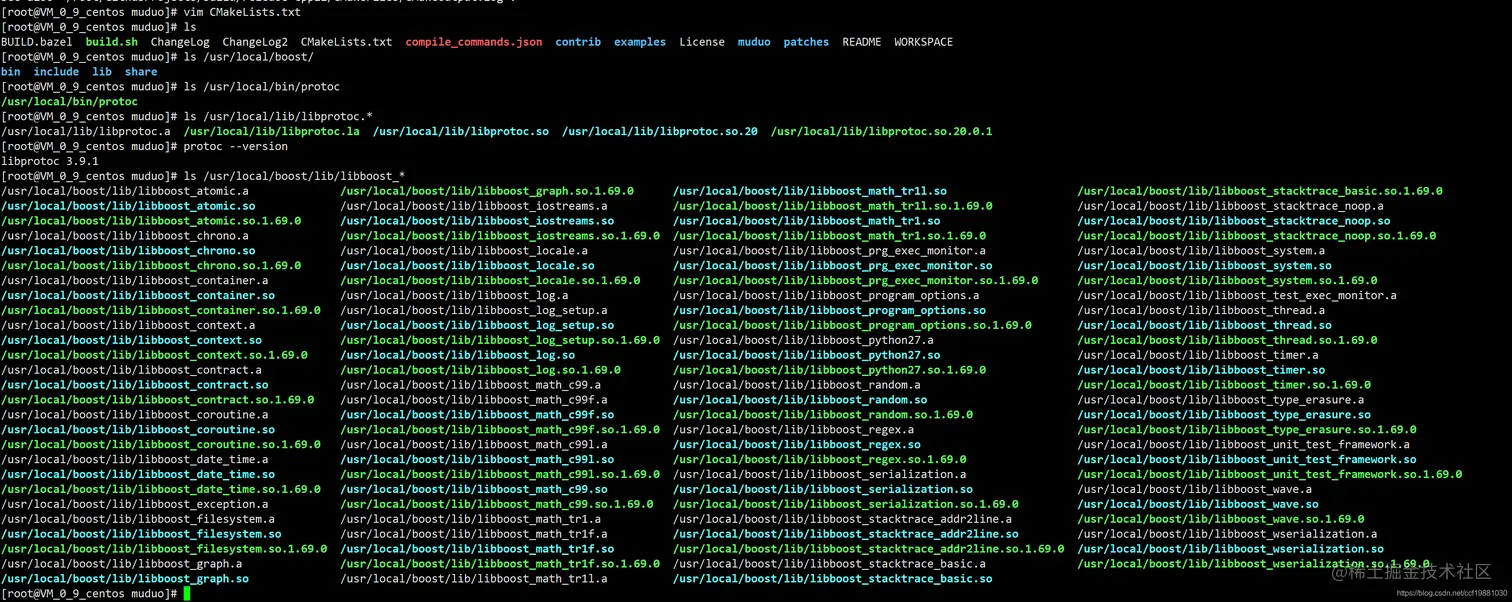Click /usr/local/lib/libprotoc.la
The width and height of the screenshot is (1512, 602).
point(272,131)
